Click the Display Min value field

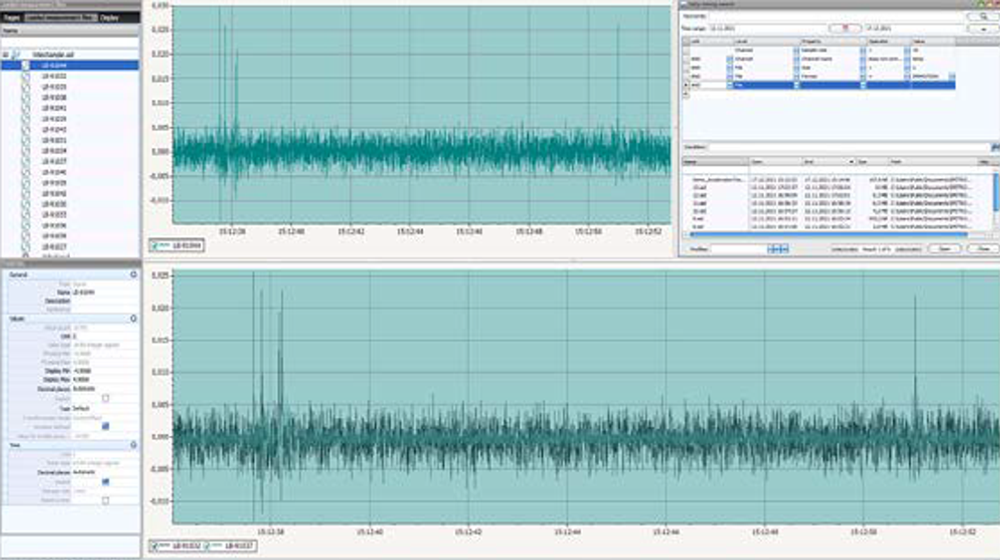click(105, 371)
